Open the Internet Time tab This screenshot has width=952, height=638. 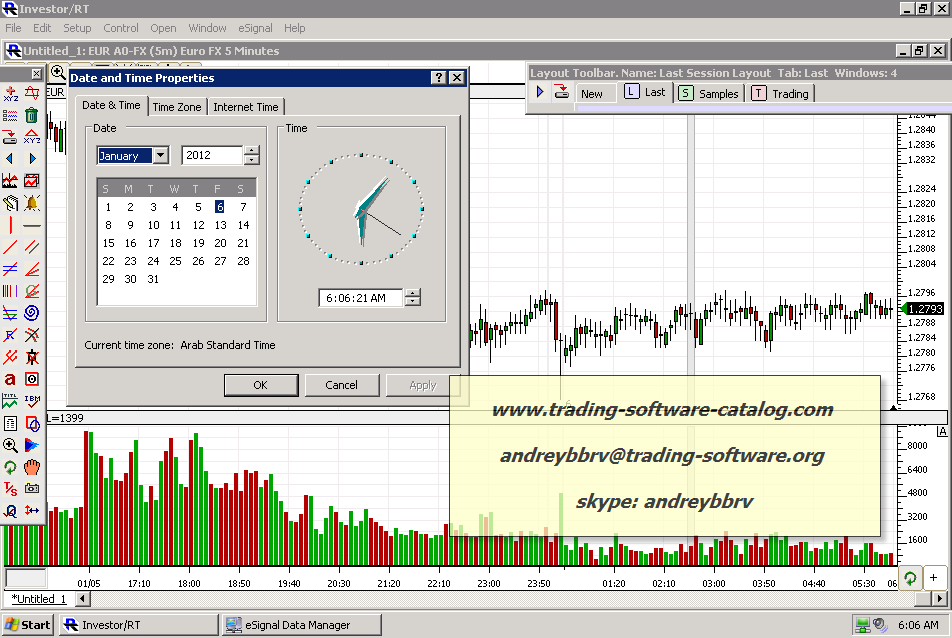(246, 107)
